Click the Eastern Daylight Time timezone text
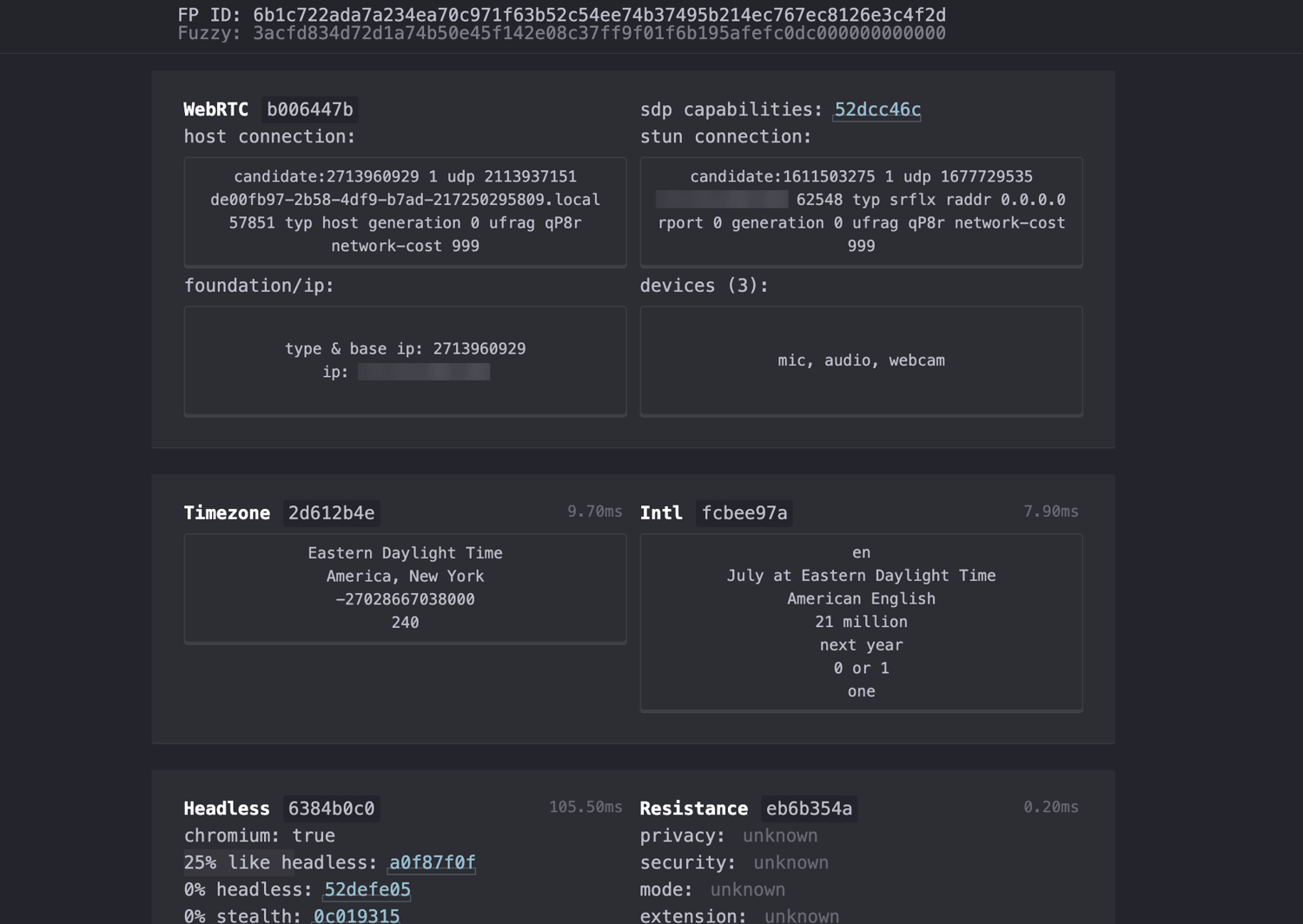Image resolution: width=1303 pixels, height=924 pixels. click(x=405, y=553)
